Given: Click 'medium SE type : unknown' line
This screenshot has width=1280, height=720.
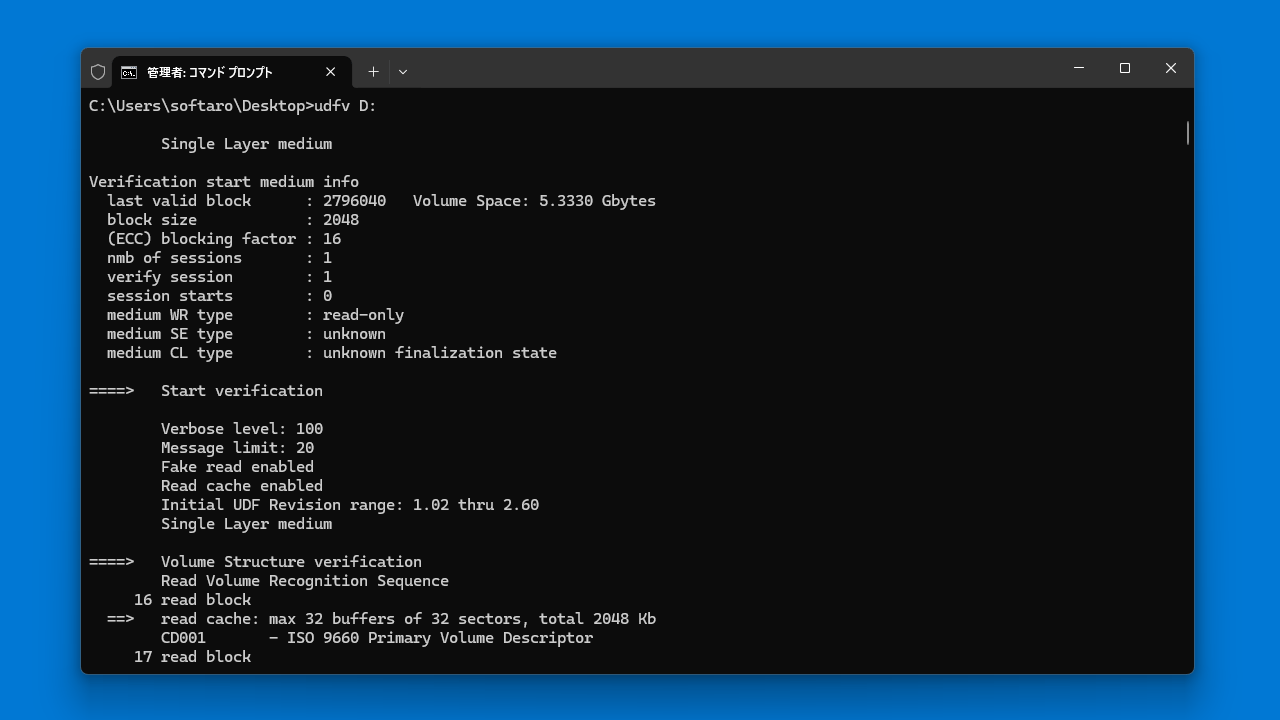Looking at the screenshot, I should pyautogui.click(x=246, y=334).
